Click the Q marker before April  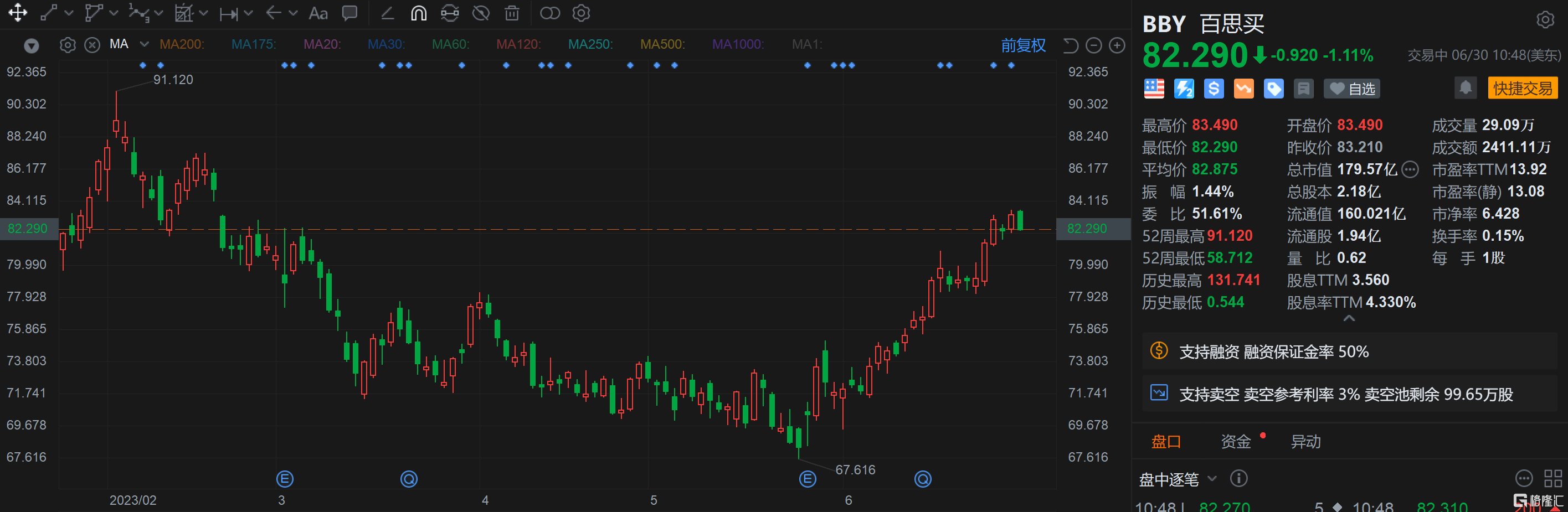(408, 479)
